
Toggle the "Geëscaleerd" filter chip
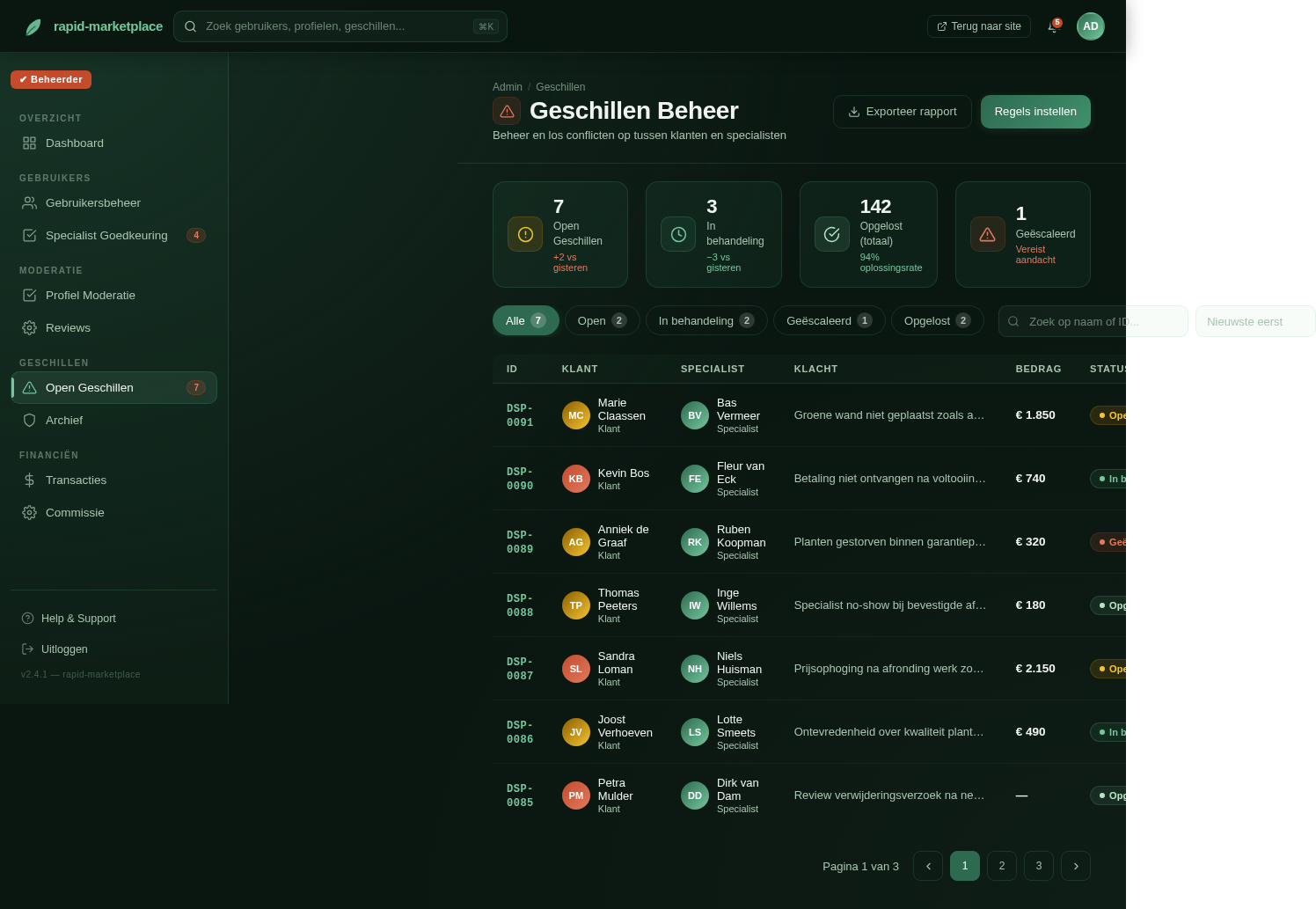[830, 320]
